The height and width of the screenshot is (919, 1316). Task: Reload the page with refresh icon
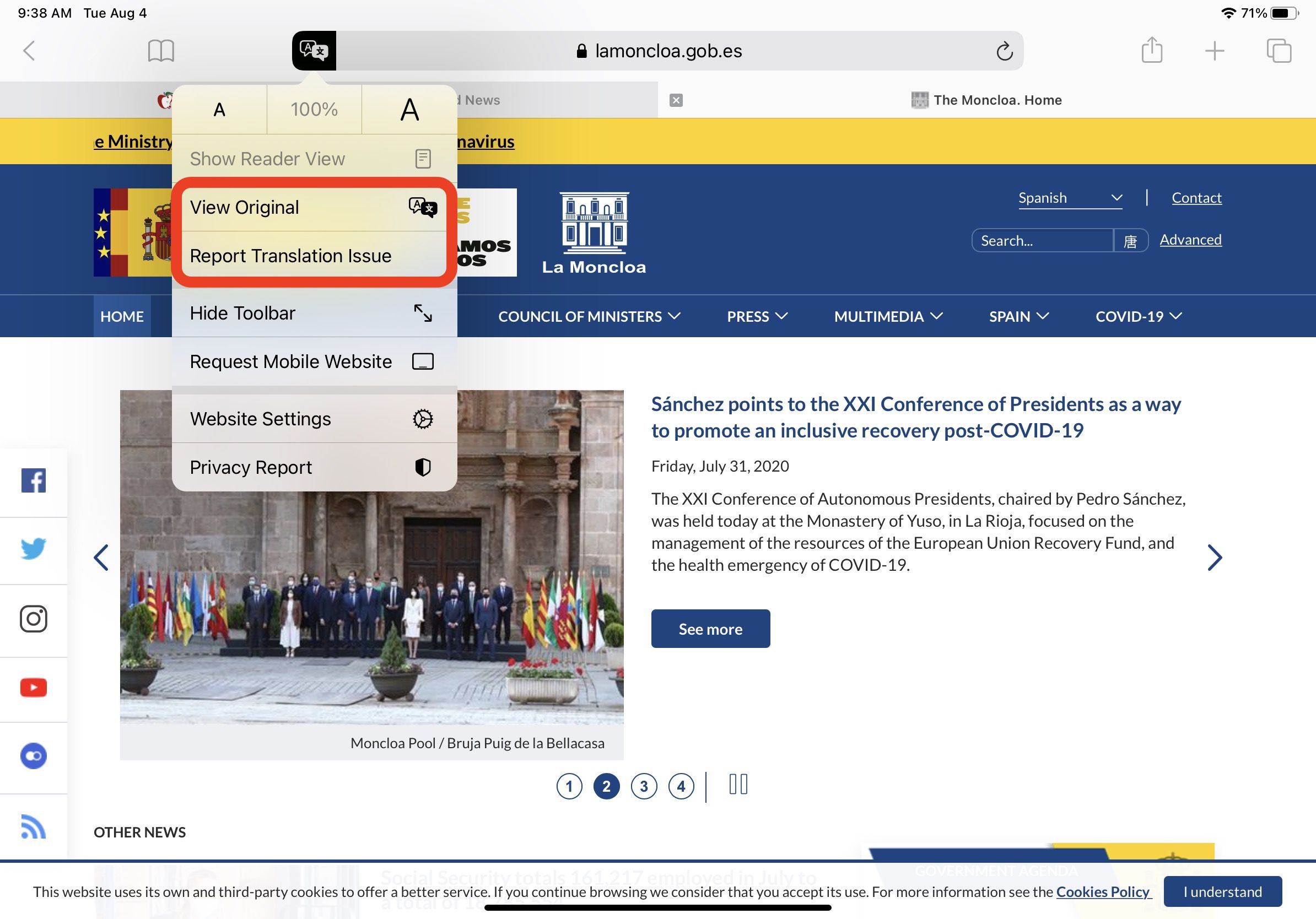click(1004, 51)
